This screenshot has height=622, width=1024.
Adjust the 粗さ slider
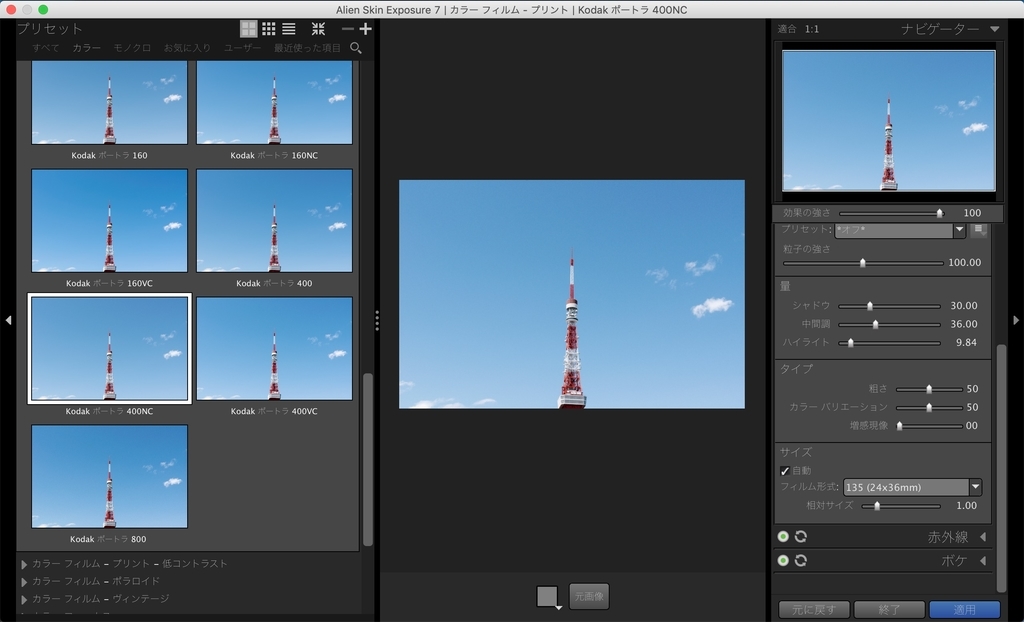(929, 389)
